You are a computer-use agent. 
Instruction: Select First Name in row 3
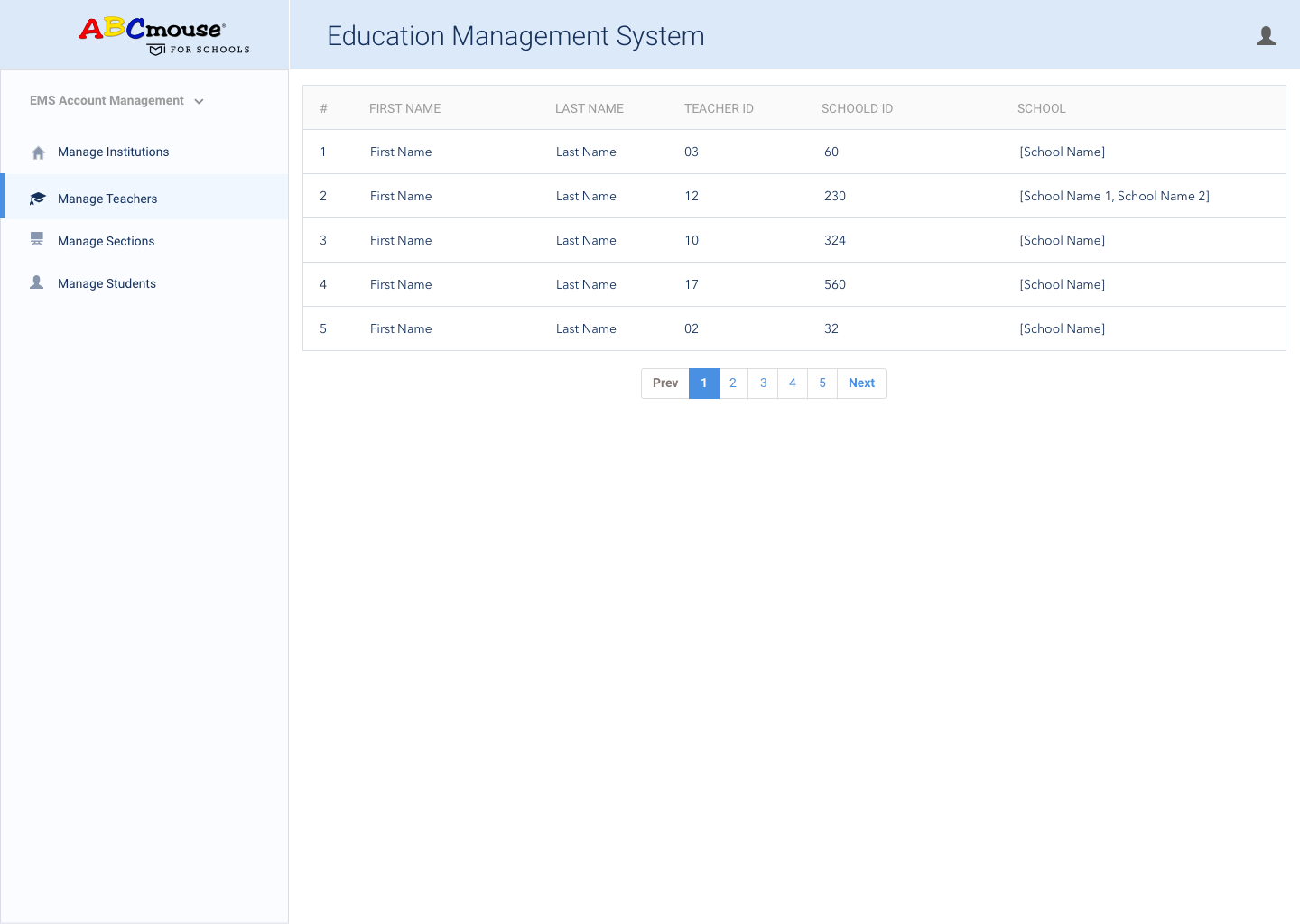[x=401, y=240]
